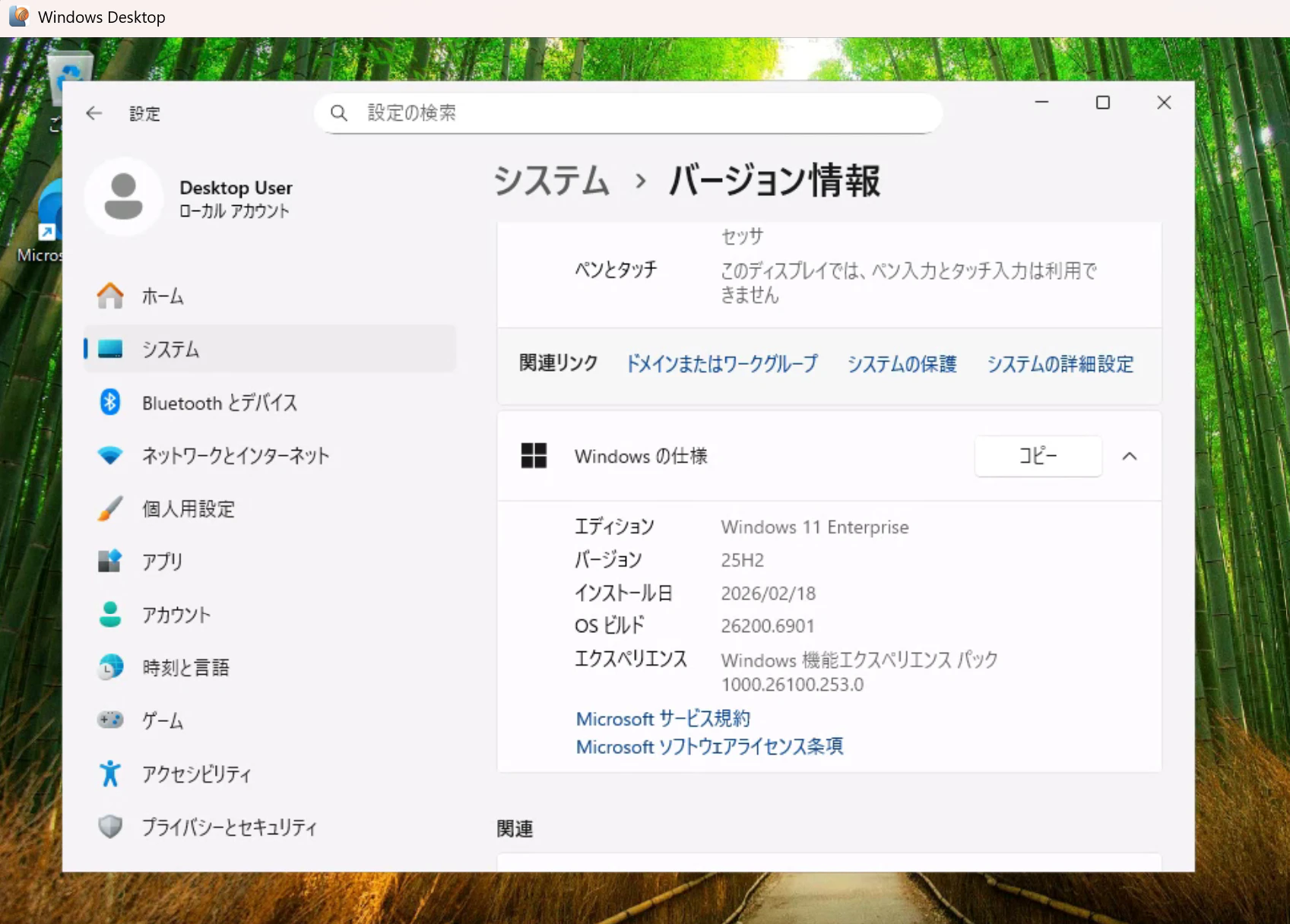Click the ペンとタッチ label
The width and height of the screenshot is (1290, 924).
[x=616, y=270]
